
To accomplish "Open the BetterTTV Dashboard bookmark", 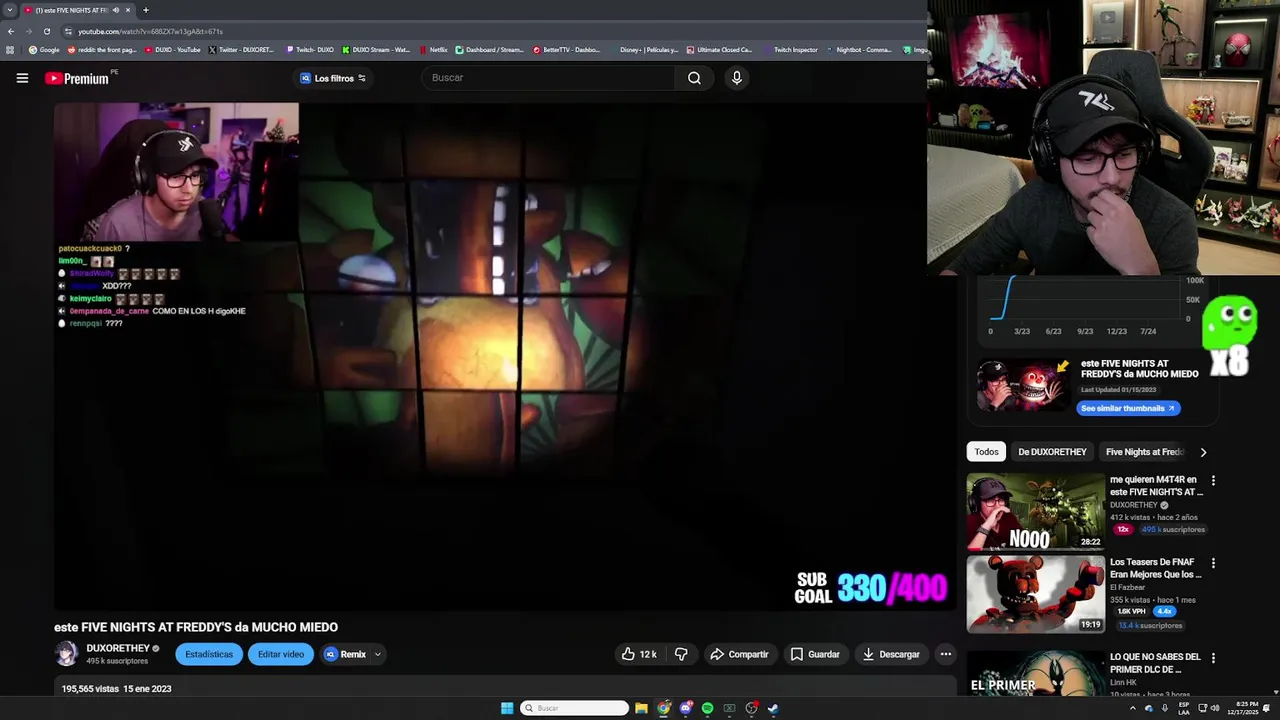I will [x=567, y=50].
